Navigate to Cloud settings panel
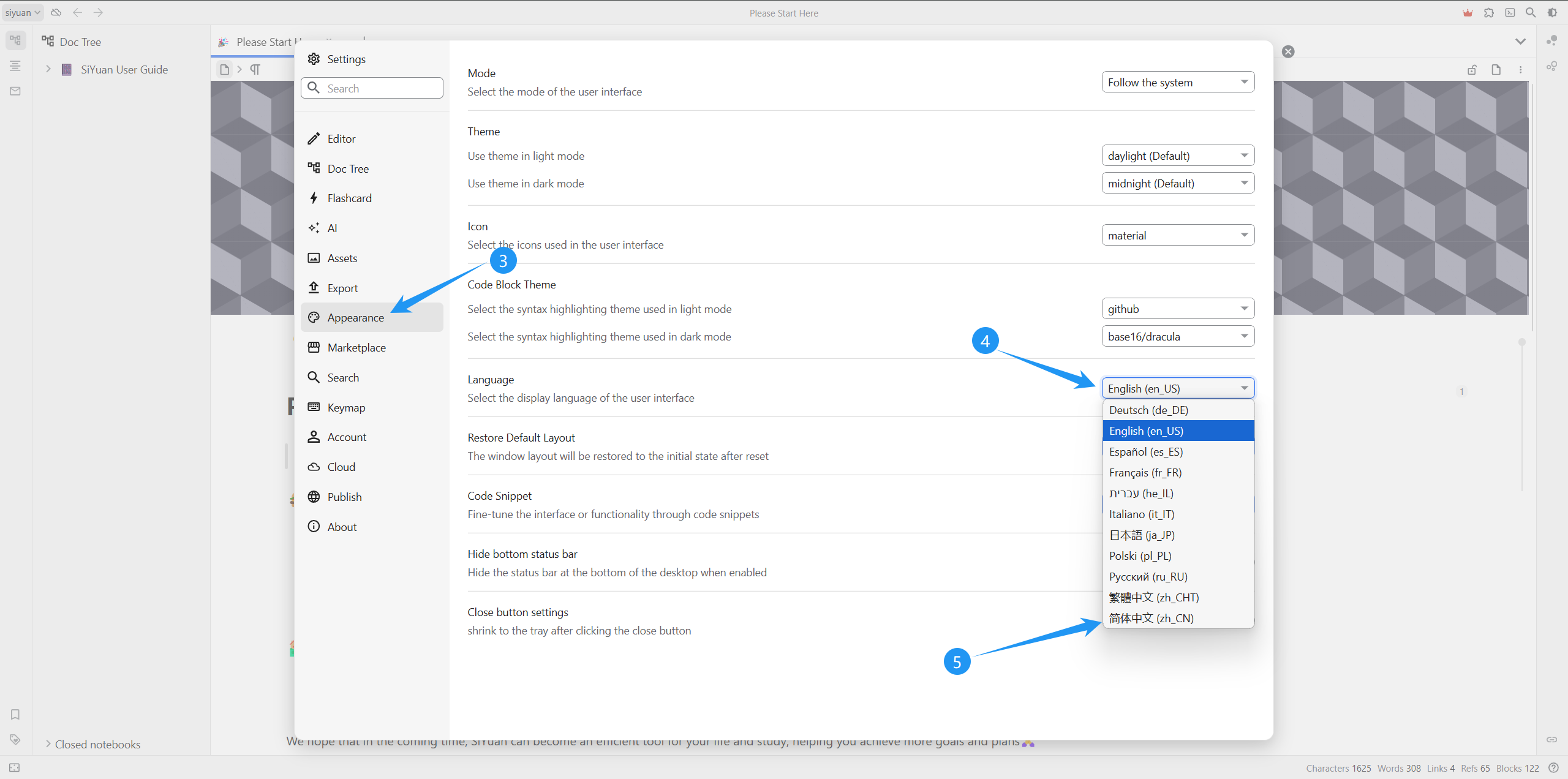Screen dimensions: 1568x779 tap(340, 467)
